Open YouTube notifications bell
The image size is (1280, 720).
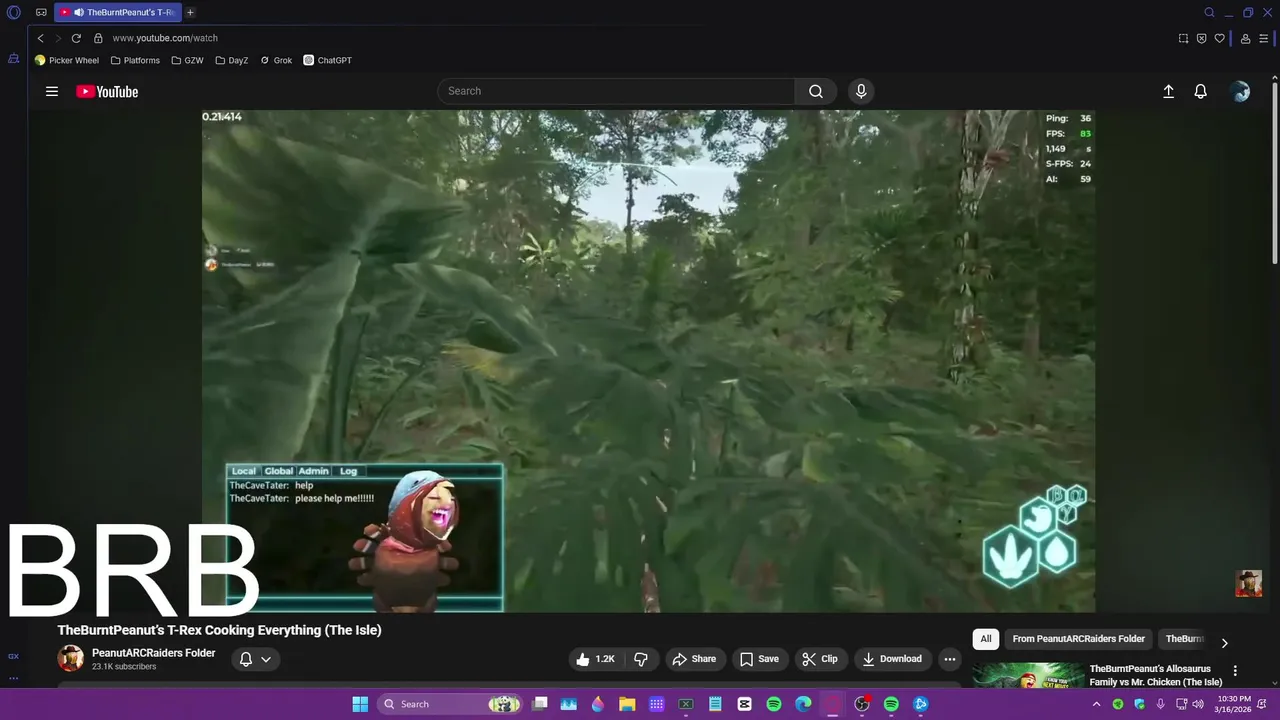[1201, 91]
